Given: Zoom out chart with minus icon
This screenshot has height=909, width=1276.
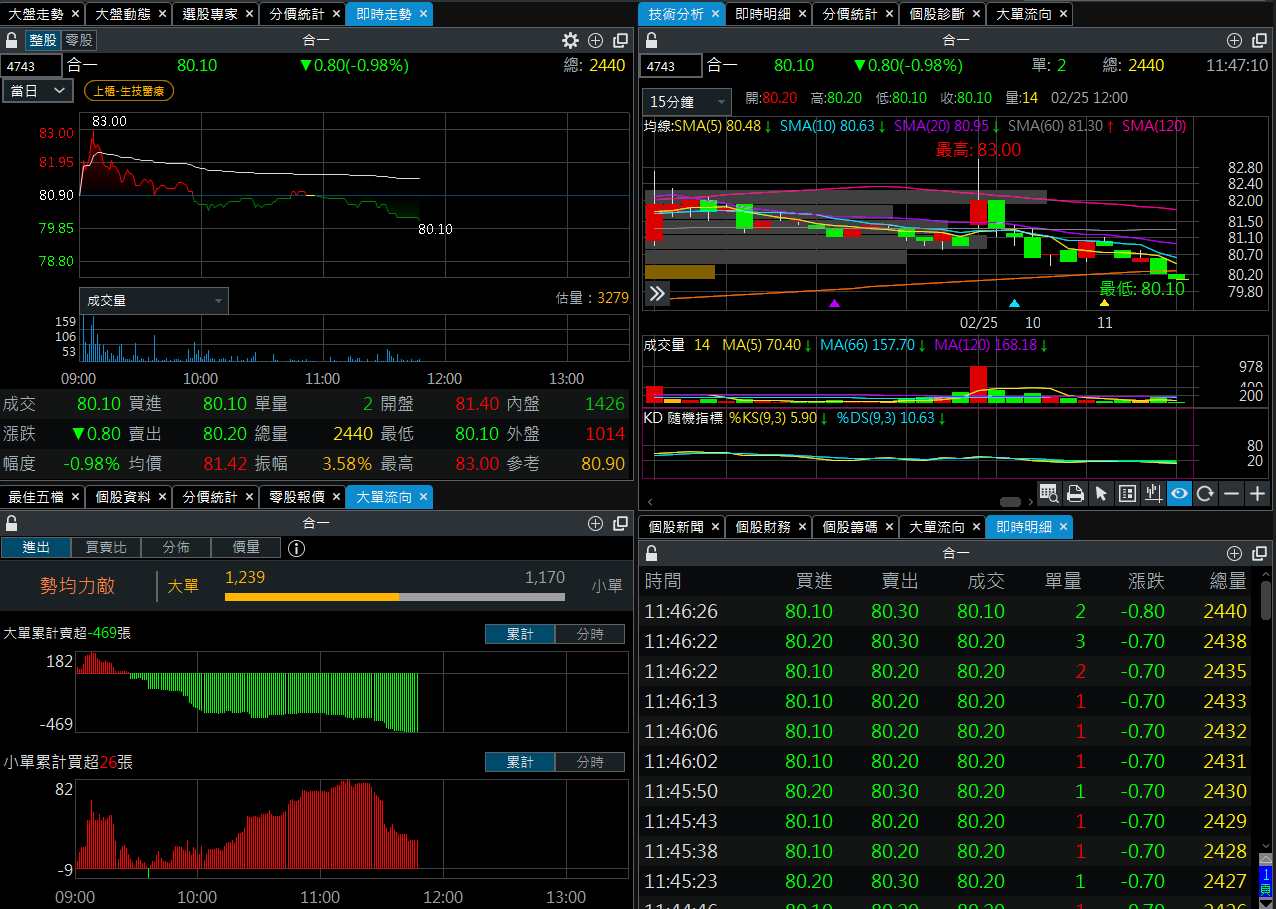Looking at the screenshot, I should point(1232,493).
